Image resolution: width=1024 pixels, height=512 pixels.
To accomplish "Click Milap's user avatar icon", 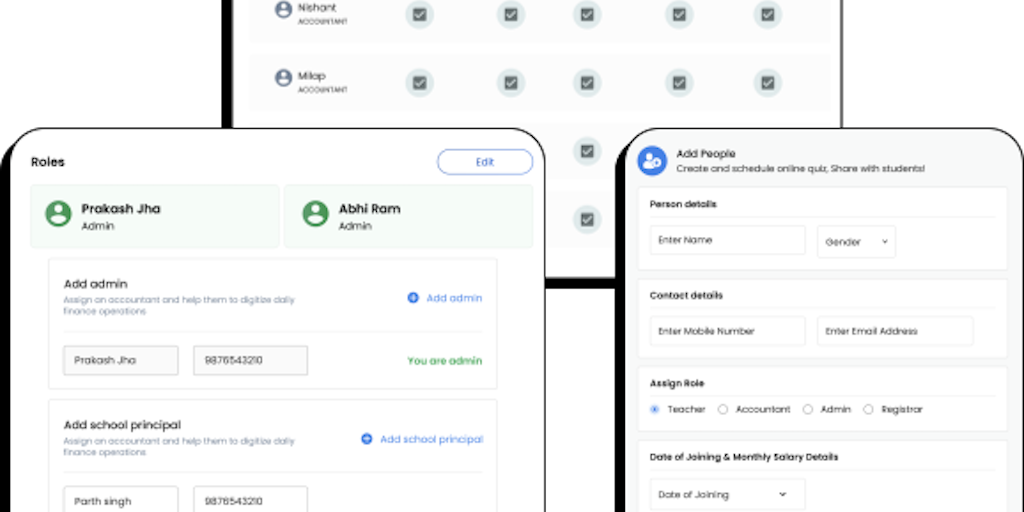I will click(283, 78).
